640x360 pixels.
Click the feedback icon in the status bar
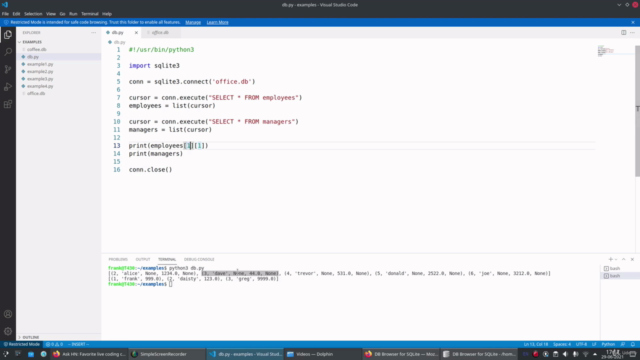tap(623, 344)
